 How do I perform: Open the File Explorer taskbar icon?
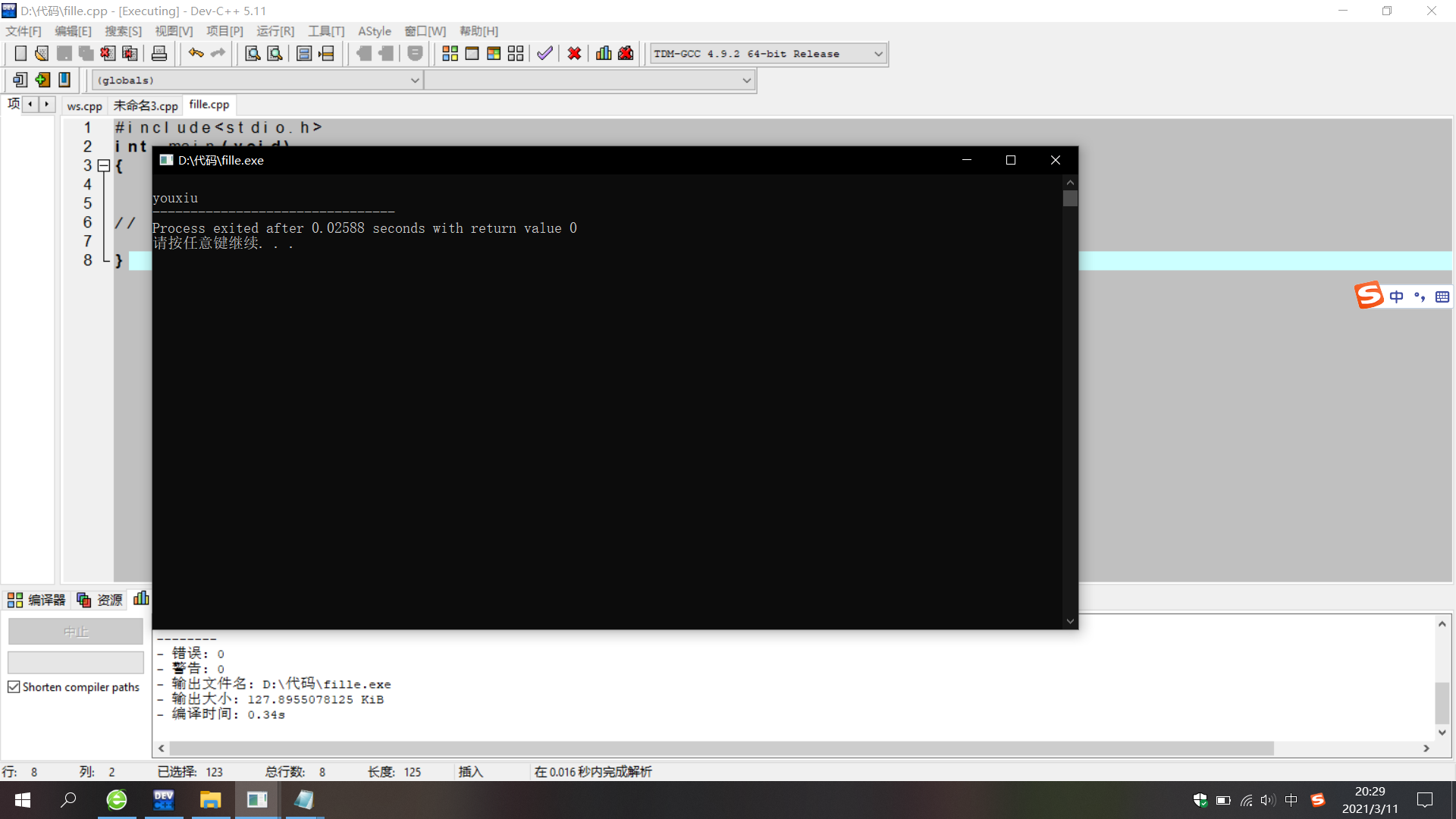[210, 800]
